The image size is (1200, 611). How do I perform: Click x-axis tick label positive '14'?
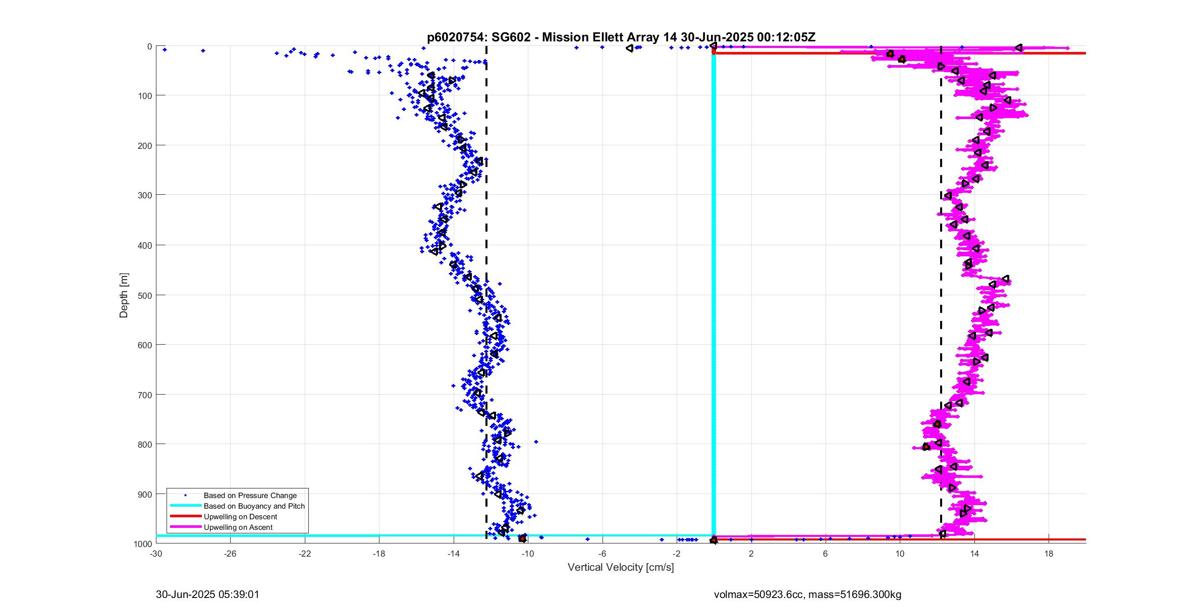click(x=974, y=553)
